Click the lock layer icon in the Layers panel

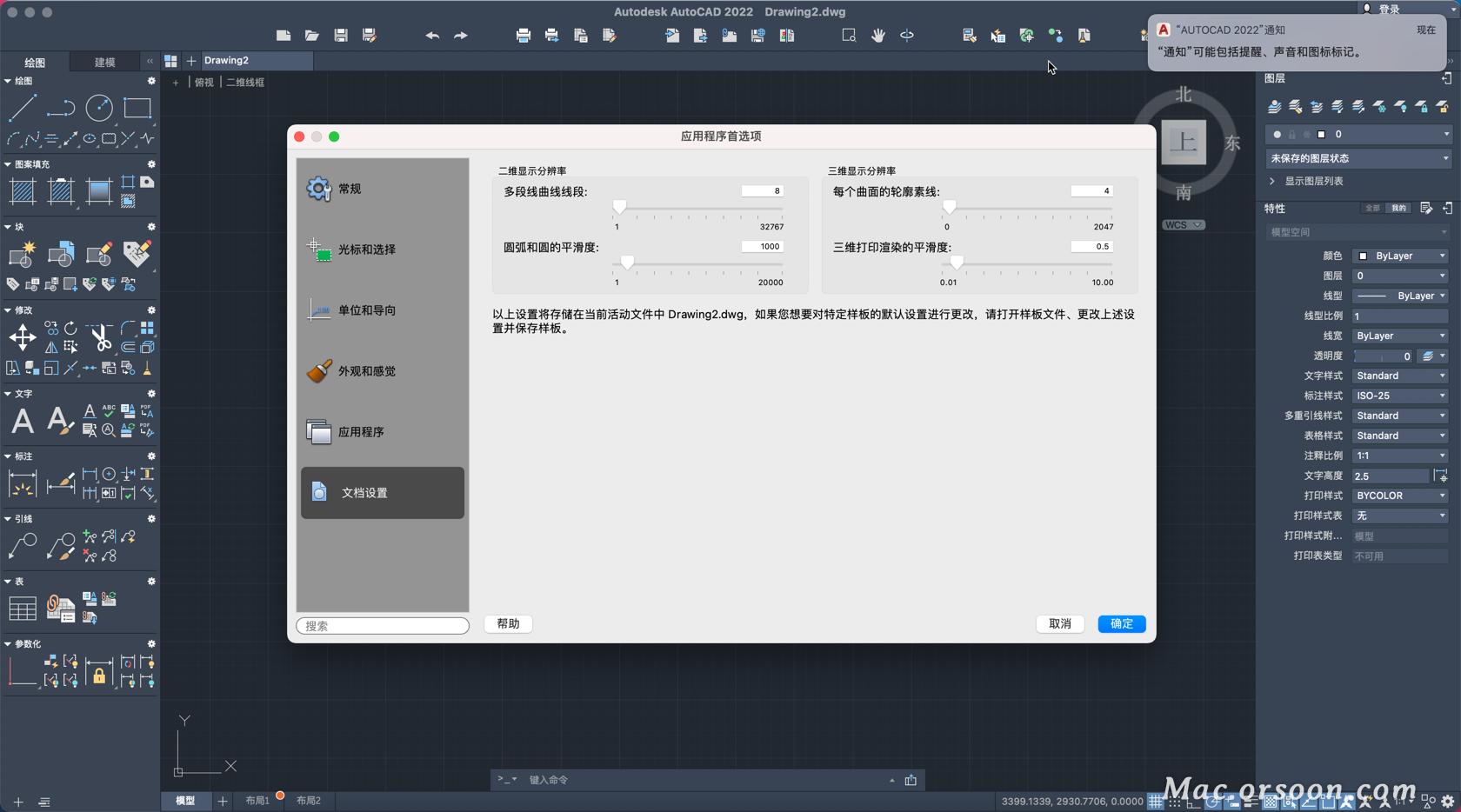pyautogui.click(x=1423, y=107)
